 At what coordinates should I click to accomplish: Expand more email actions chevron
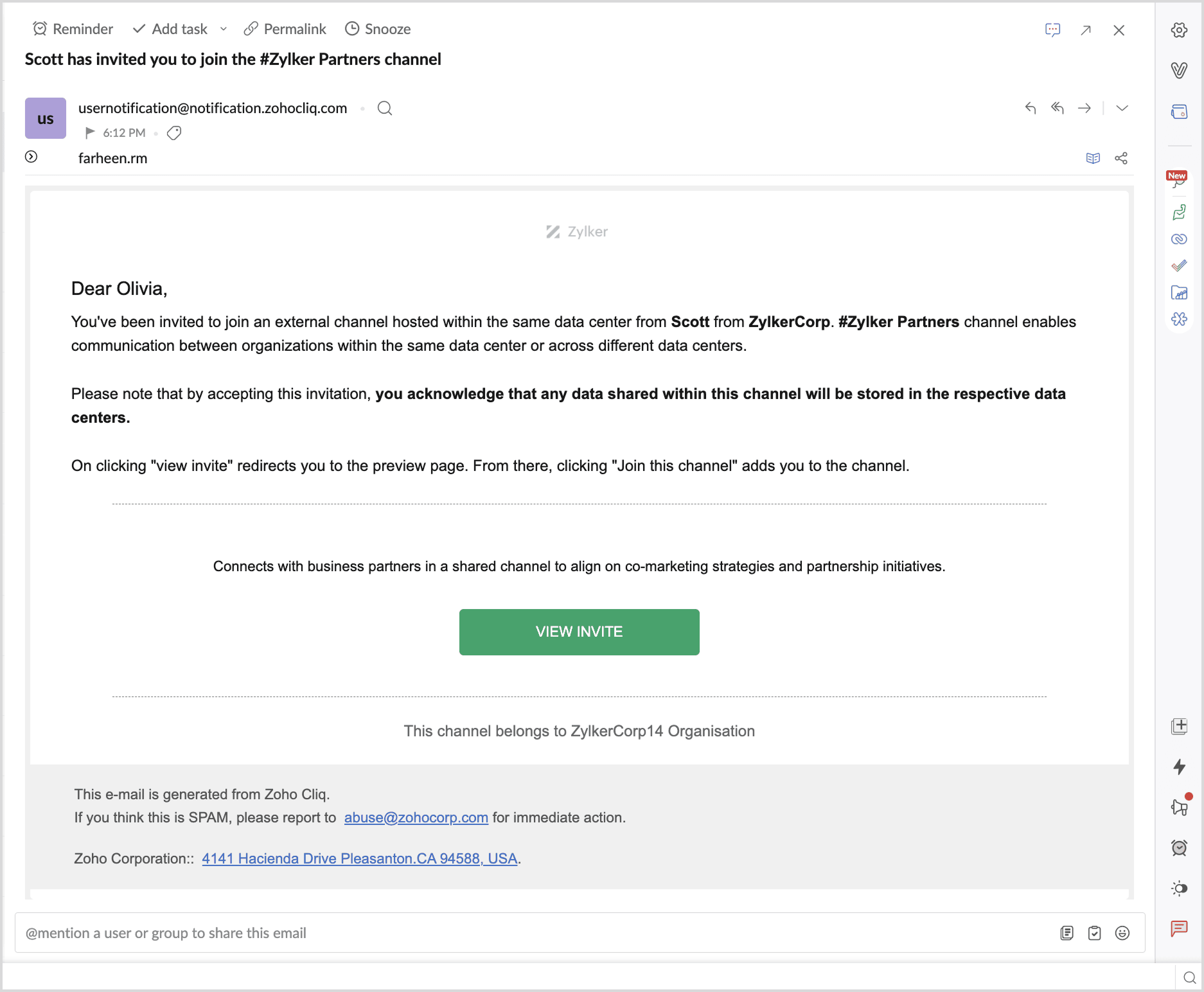tap(1122, 108)
